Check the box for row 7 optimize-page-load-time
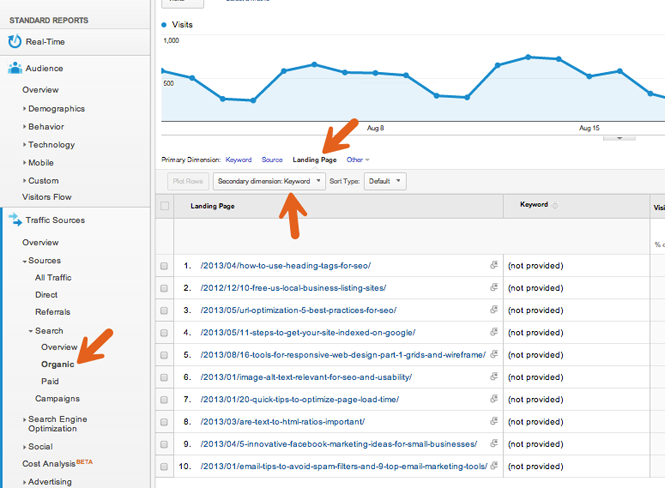665x488 pixels. coord(164,400)
